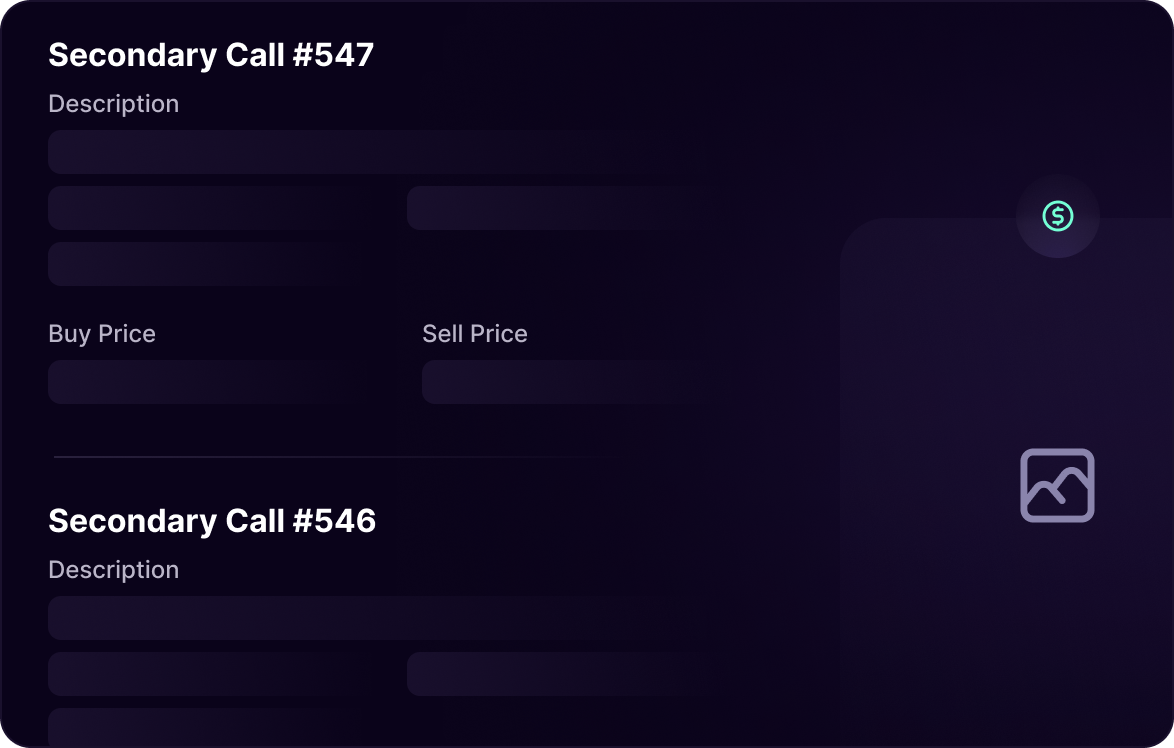Click the Buy Price input field

(200, 382)
